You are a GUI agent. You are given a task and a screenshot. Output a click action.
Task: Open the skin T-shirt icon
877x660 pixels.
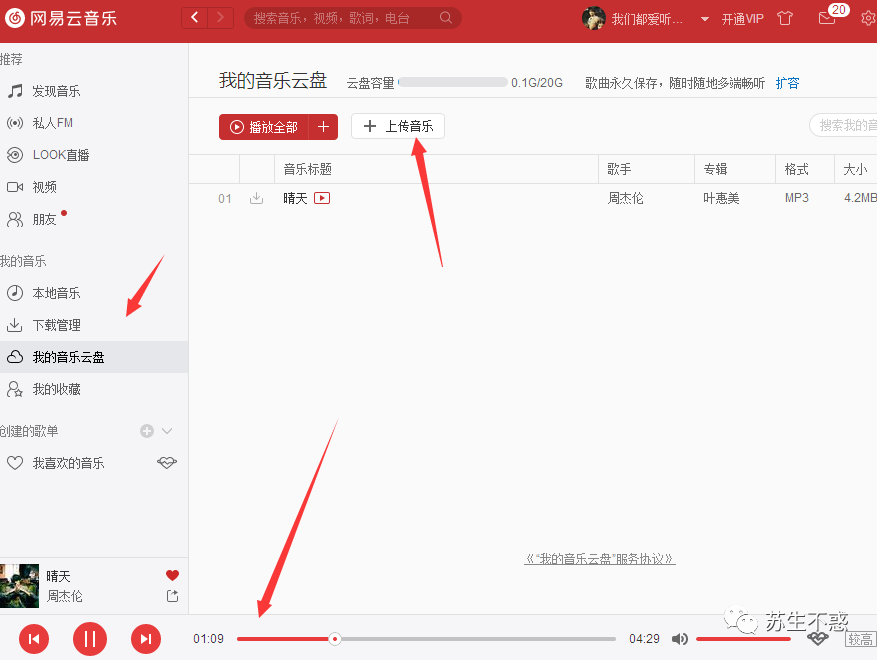(785, 18)
